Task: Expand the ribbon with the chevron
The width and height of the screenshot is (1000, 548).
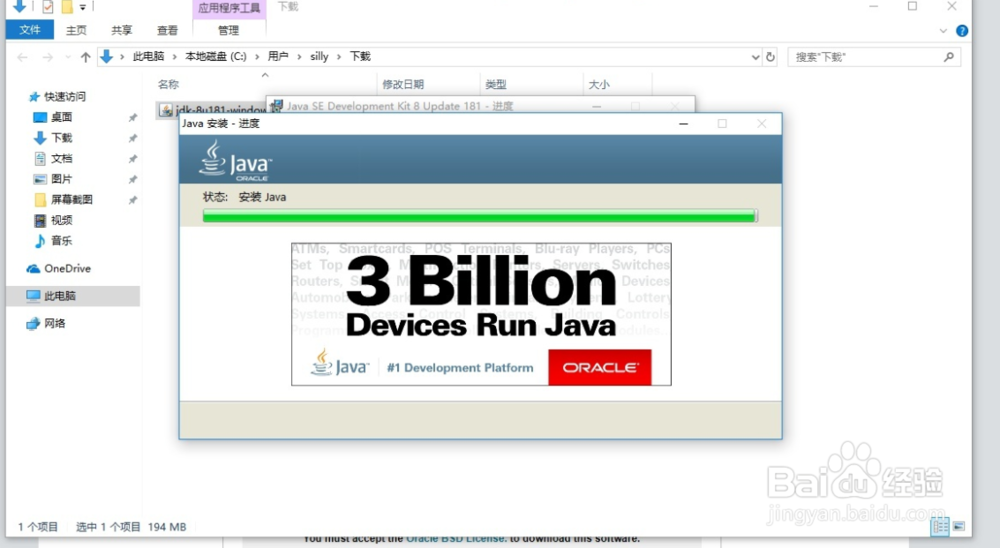Action: click(943, 31)
